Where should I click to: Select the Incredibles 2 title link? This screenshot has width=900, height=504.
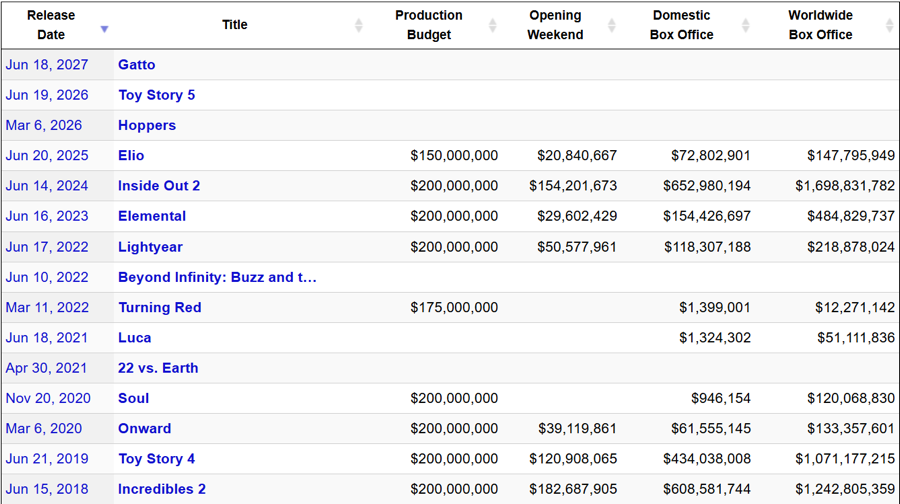(162, 489)
